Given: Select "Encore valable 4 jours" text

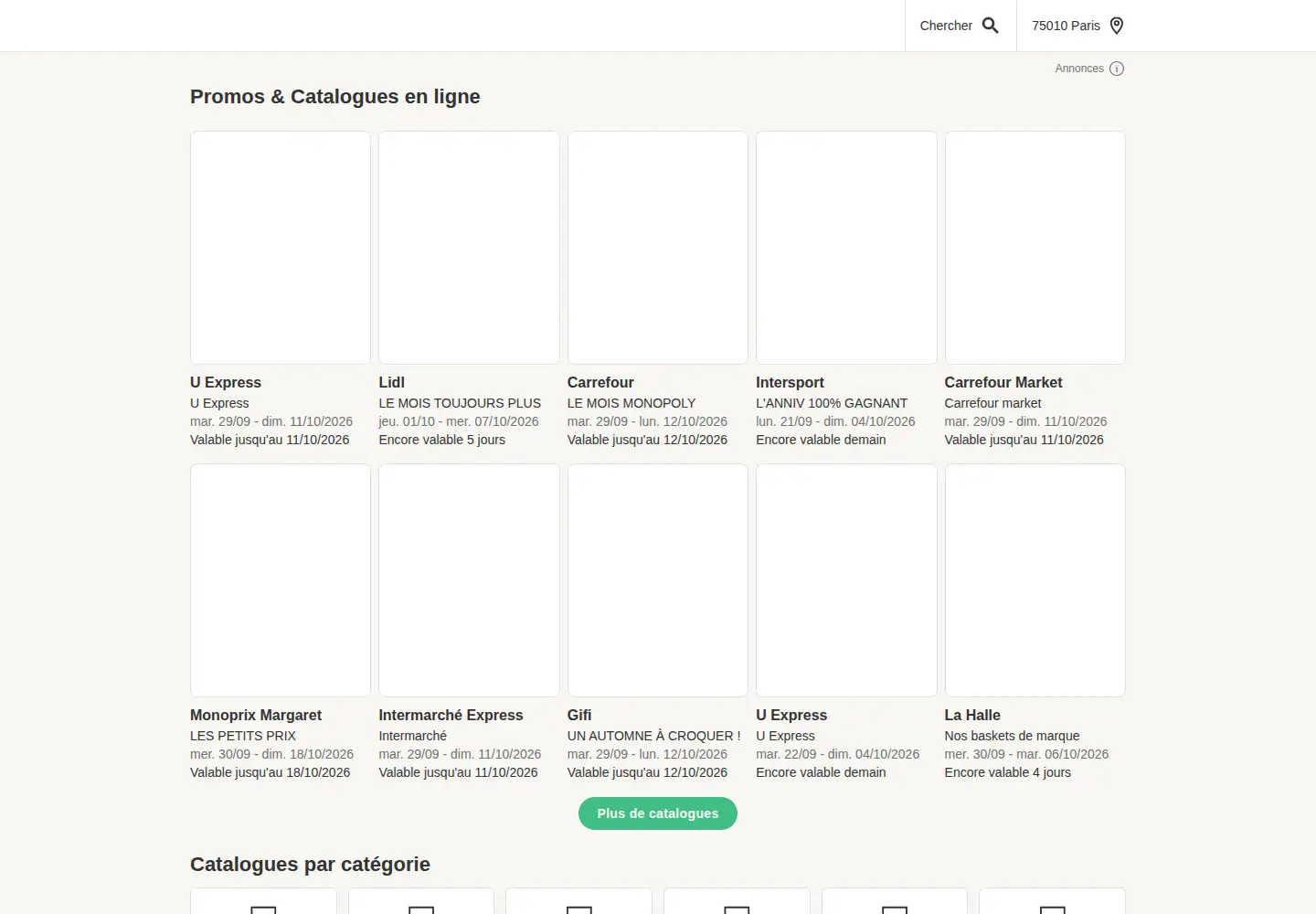Looking at the screenshot, I should [x=1007, y=772].
